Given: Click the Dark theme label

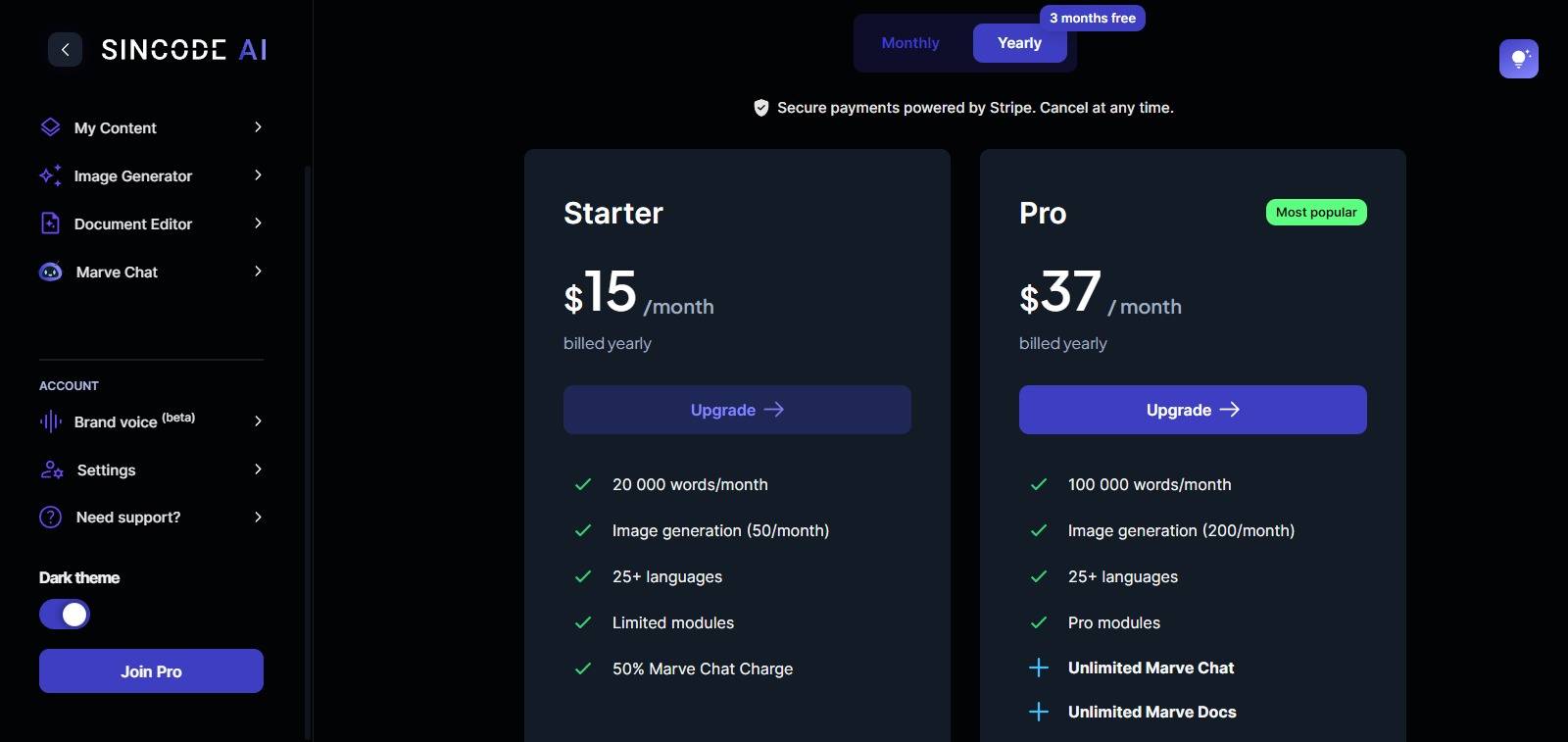Looking at the screenshot, I should tap(79, 578).
